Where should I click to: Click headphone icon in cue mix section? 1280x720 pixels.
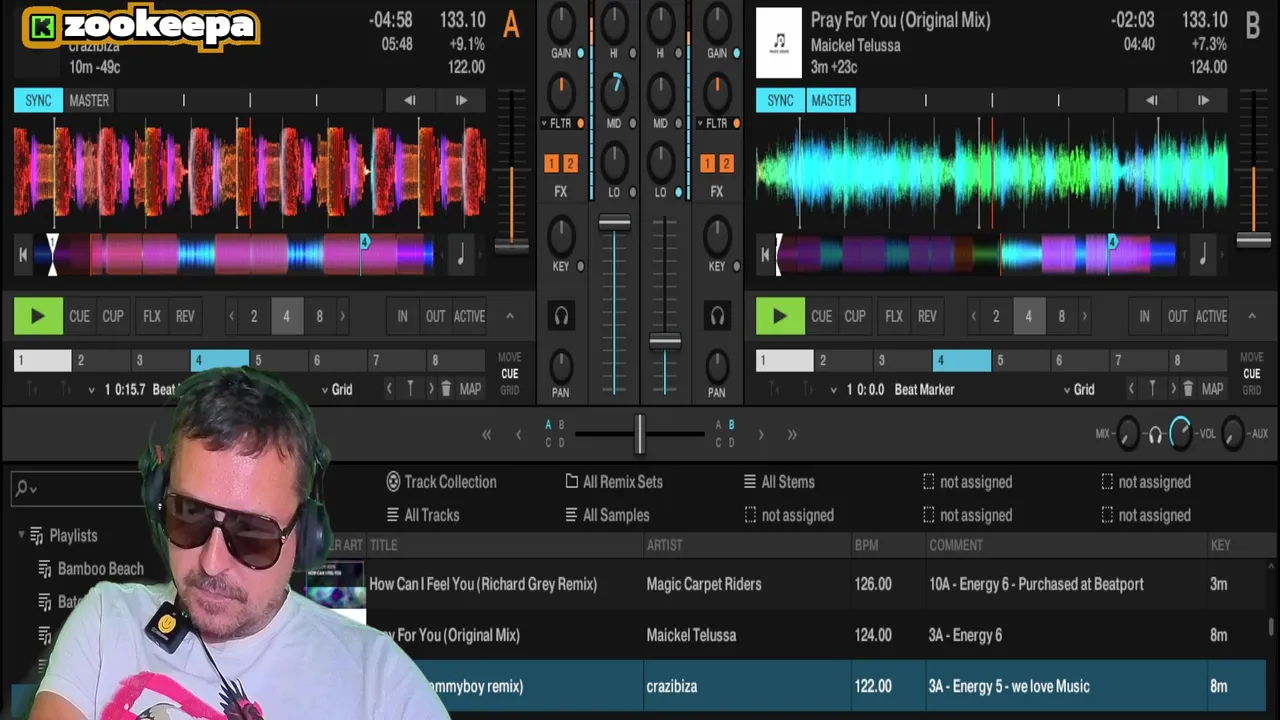pyautogui.click(x=1155, y=434)
